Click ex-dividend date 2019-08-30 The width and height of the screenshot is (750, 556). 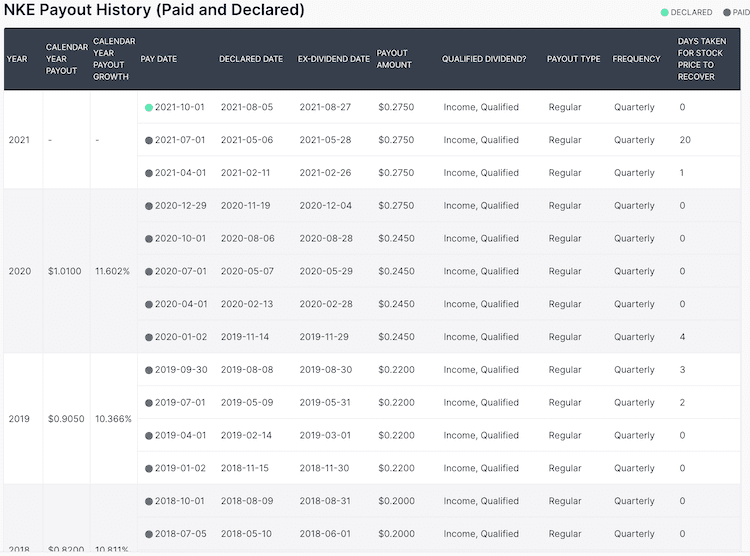tap(326, 370)
